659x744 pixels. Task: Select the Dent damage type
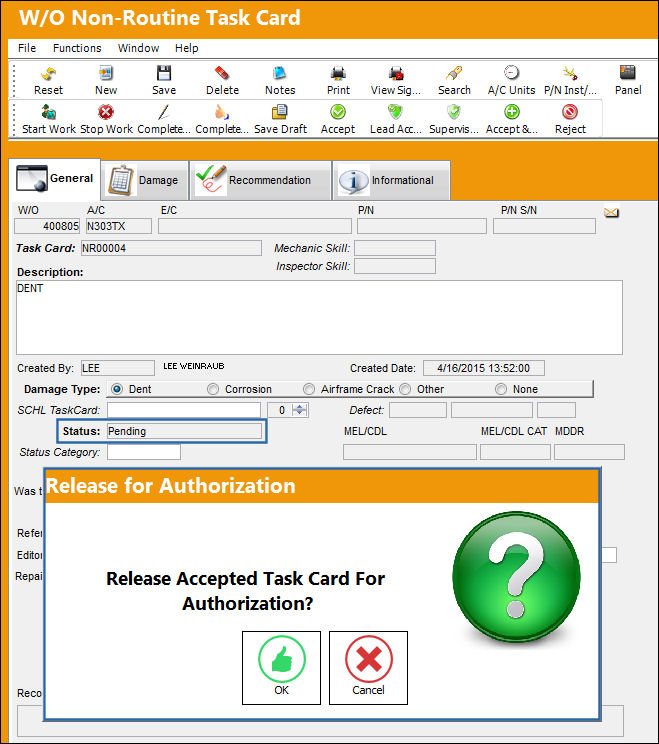tap(117, 389)
